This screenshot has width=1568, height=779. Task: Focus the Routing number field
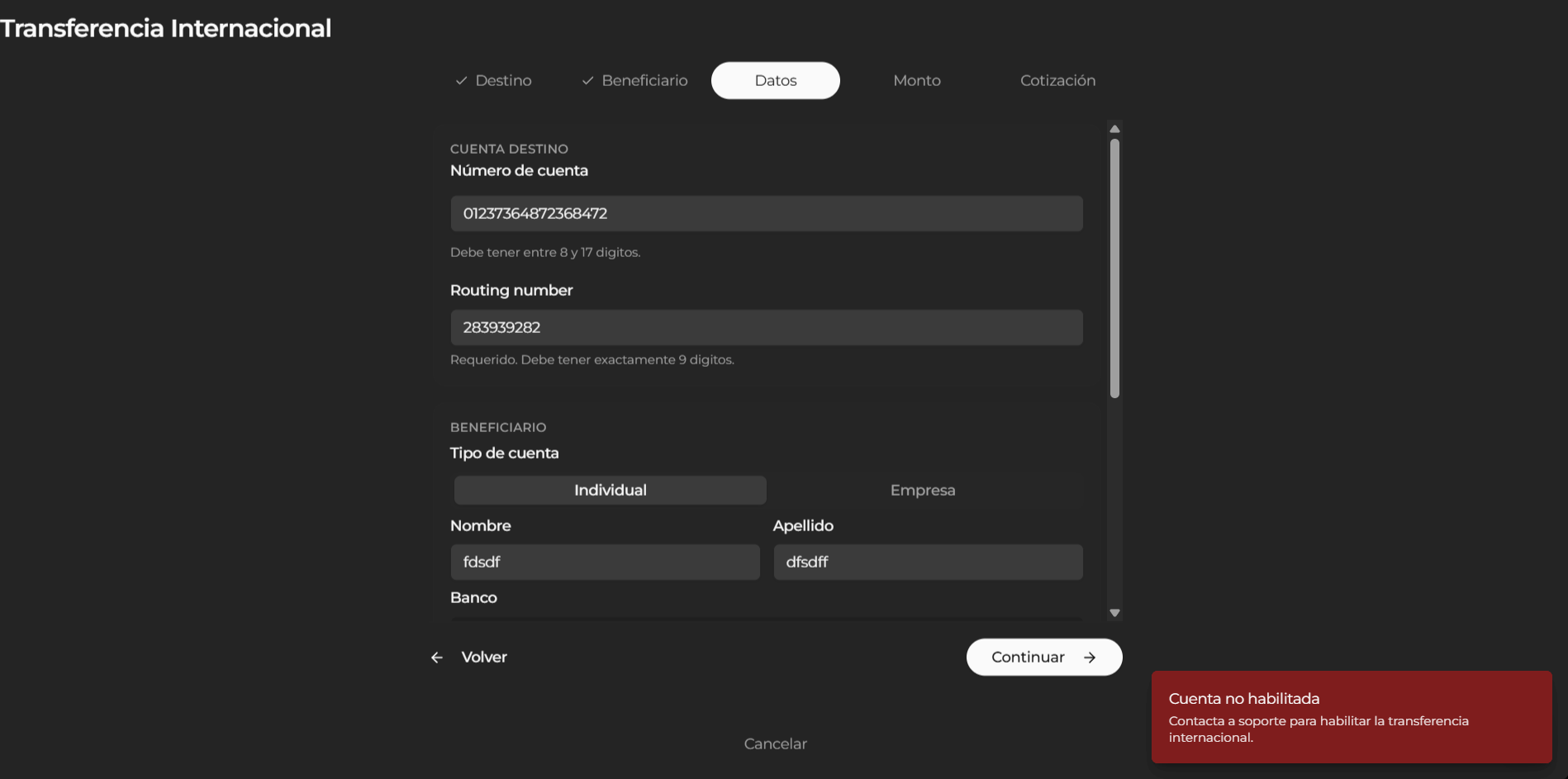tap(767, 328)
